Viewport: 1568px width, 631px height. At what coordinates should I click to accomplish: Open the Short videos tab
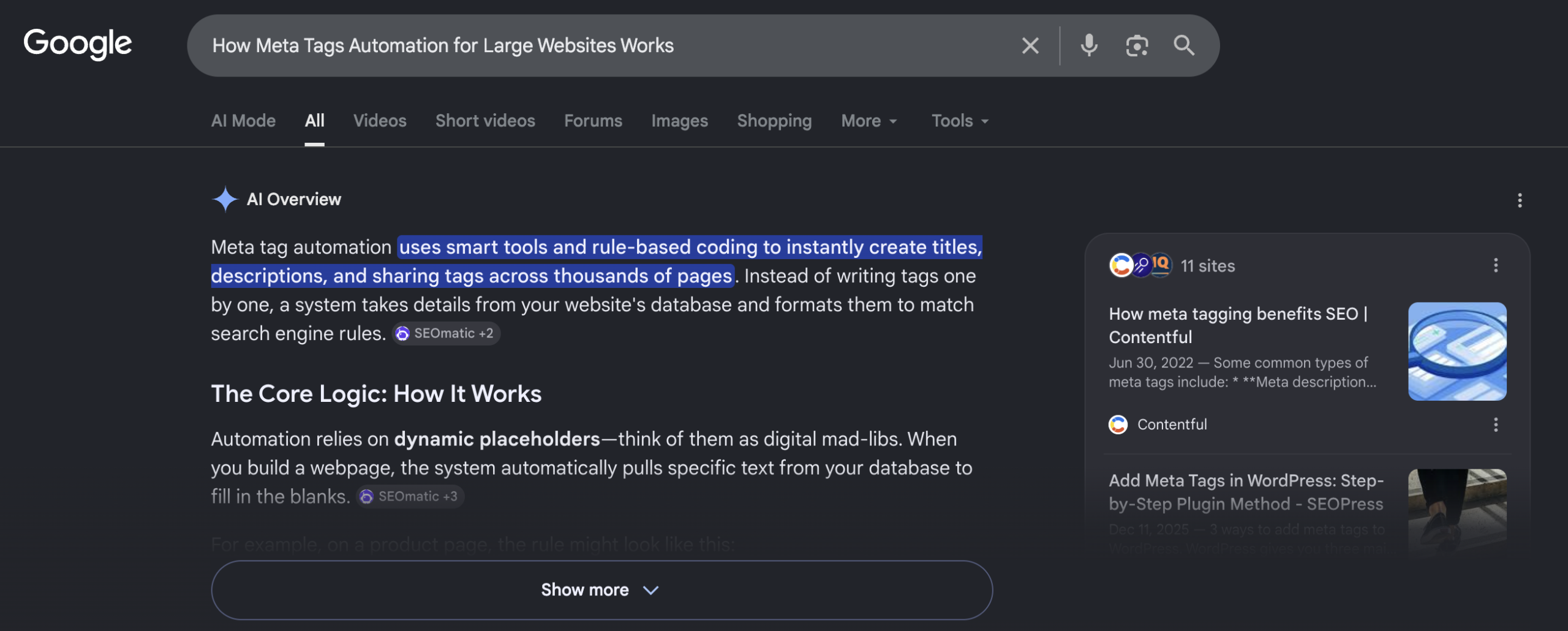[485, 121]
